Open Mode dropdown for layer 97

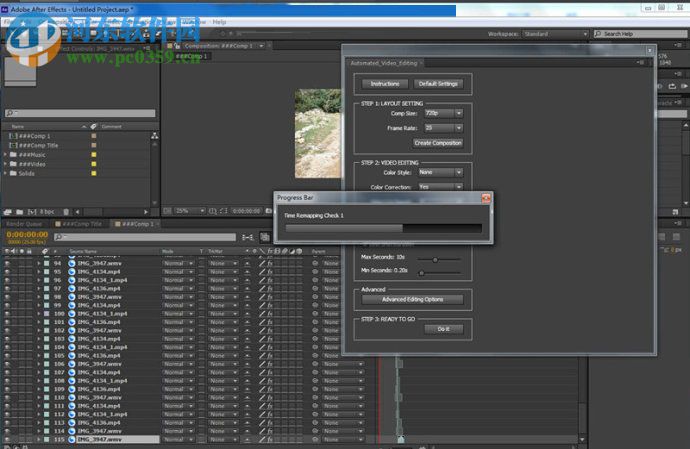click(178, 288)
